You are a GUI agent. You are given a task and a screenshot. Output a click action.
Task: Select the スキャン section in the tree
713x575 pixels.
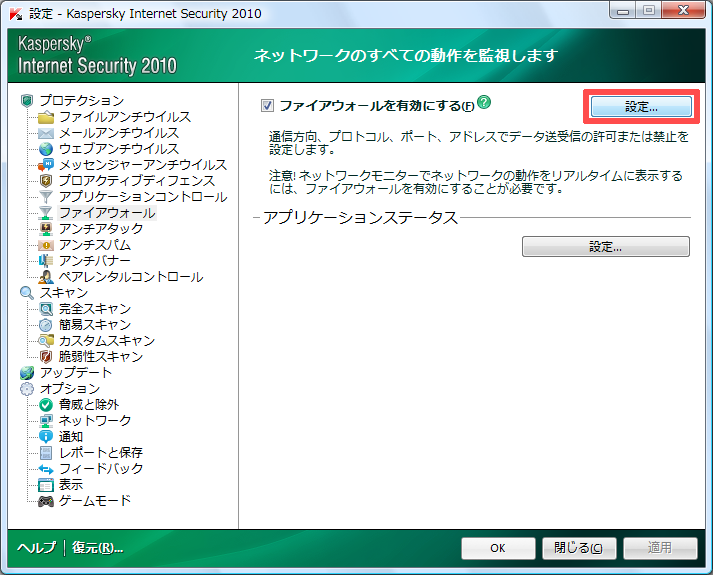tap(65, 293)
